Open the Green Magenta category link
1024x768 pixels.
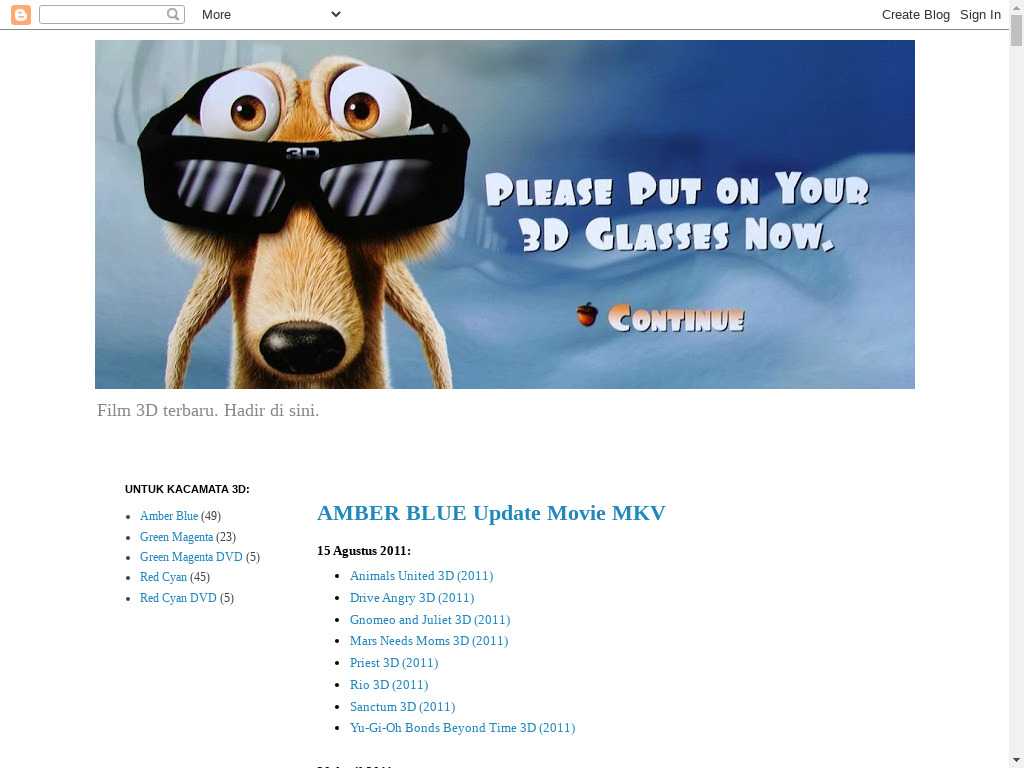(x=176, y=537)
